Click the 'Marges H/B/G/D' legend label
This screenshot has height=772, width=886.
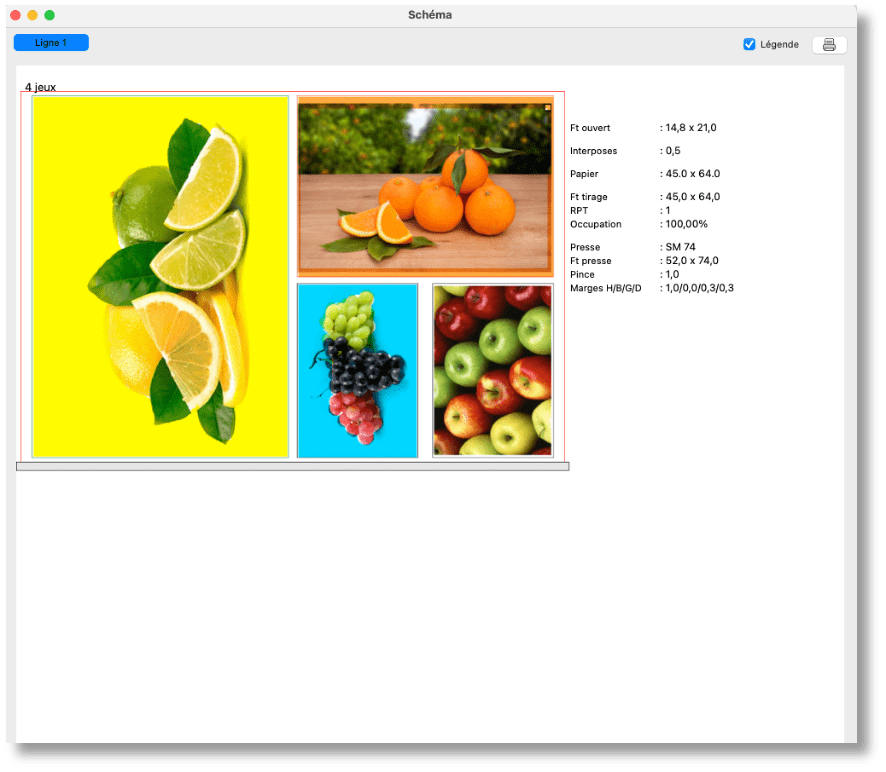(x=605, y=288)
